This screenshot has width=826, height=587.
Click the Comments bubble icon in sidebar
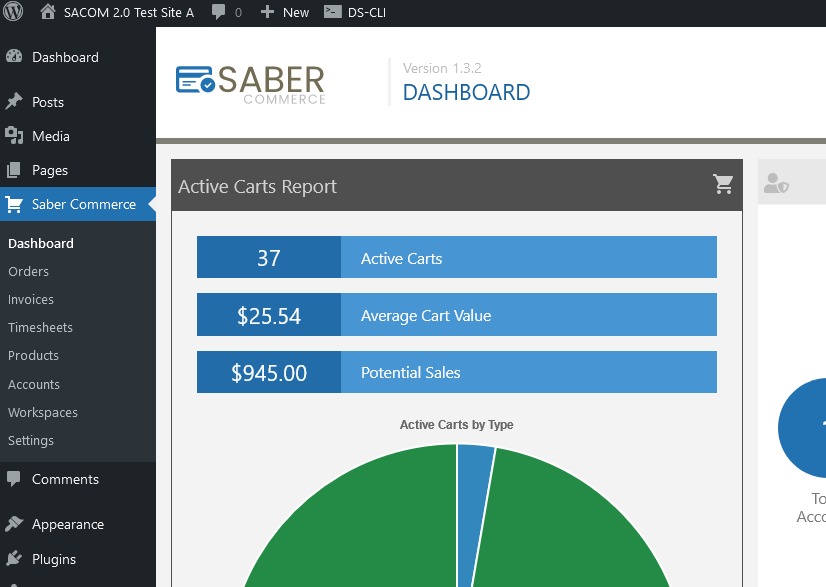point(13,478)
